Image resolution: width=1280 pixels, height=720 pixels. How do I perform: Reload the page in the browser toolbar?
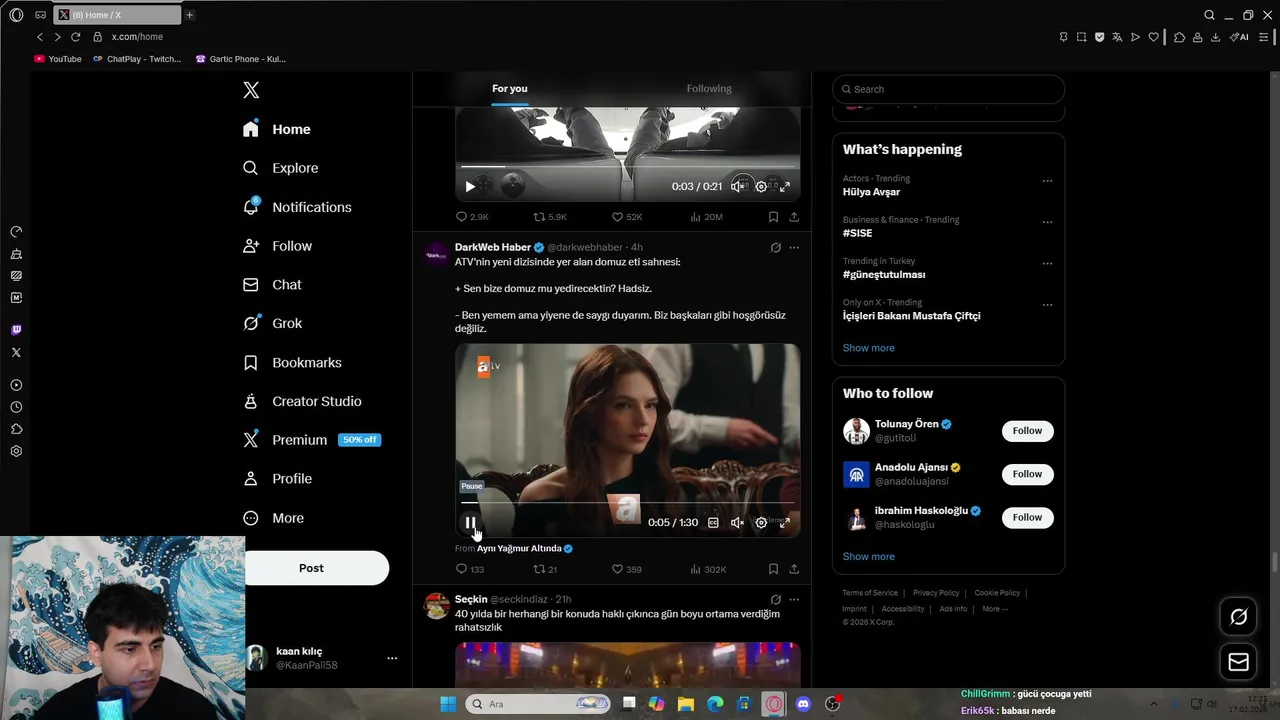[x=75, y=37]
